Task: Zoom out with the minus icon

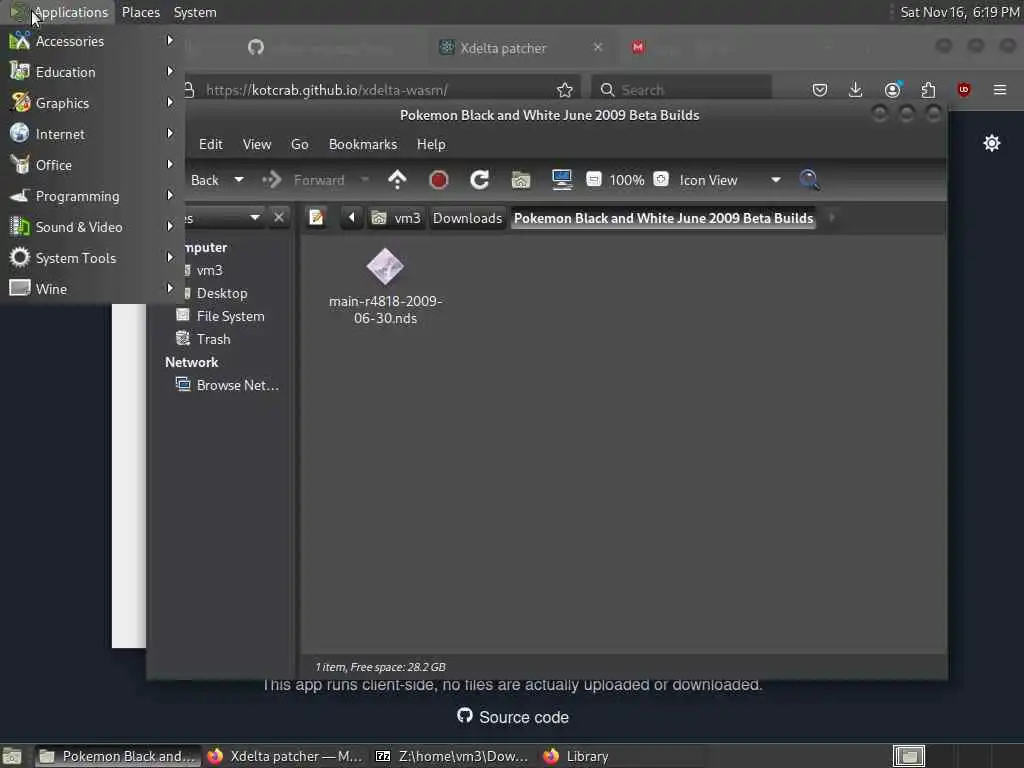Action: pos(594,180)
